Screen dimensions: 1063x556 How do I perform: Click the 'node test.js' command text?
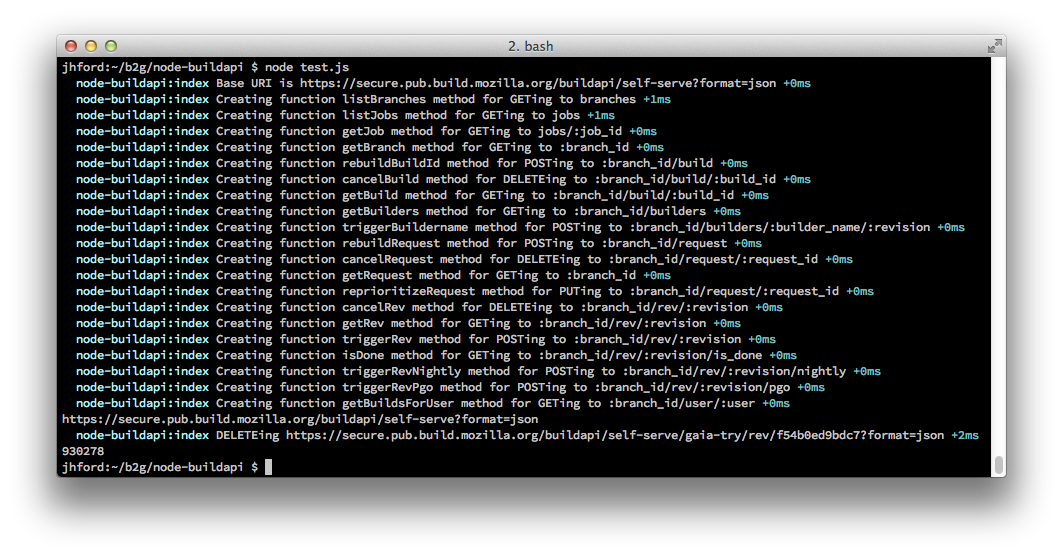[307, 67]
